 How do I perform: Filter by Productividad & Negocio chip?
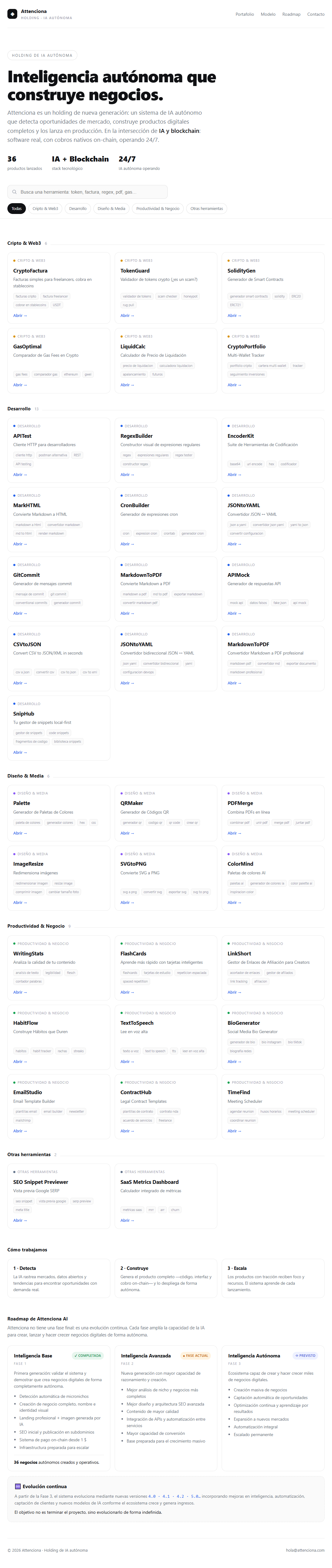tap(158, 208)
